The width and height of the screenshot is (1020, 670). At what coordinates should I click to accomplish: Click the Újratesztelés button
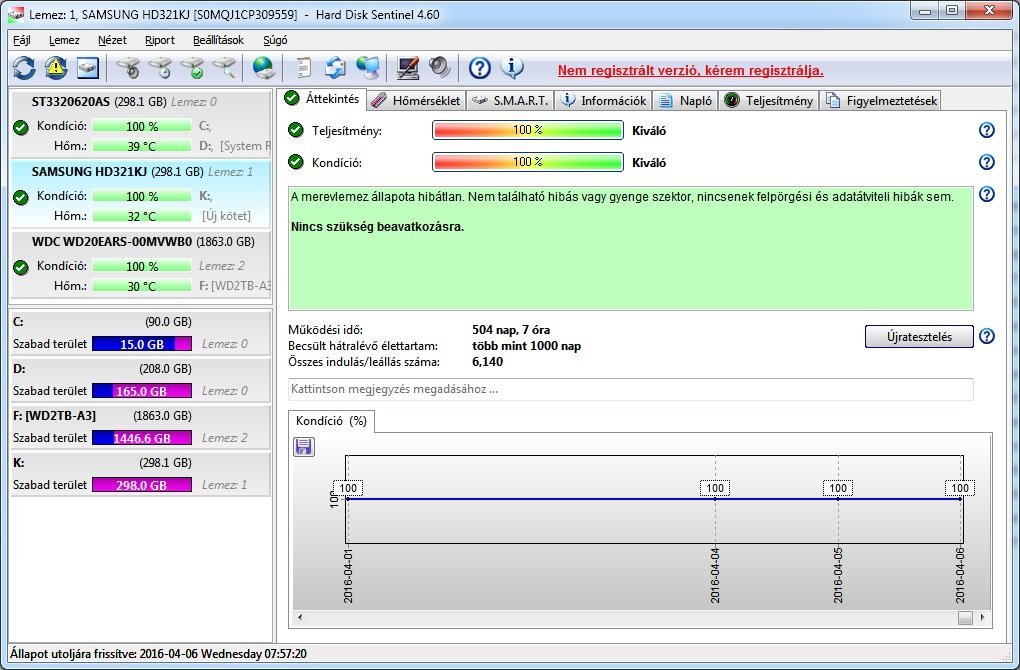(x=919, y=337)
